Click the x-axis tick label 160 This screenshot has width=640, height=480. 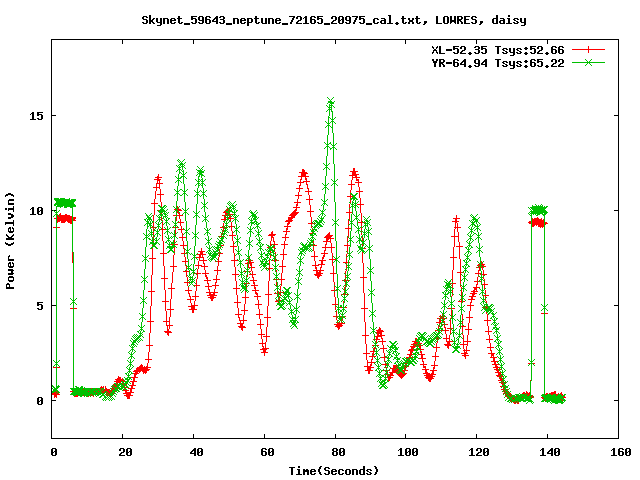click(621, 452)
